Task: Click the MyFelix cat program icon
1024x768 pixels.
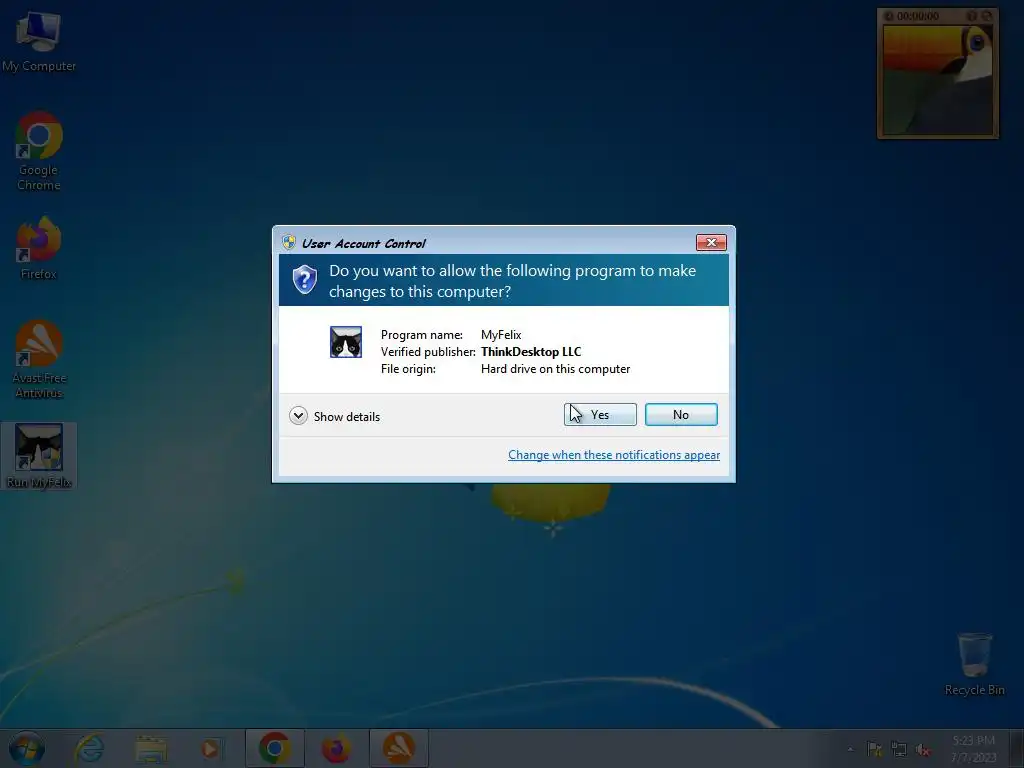Action: pyautogui.click(x=345, y=342)
